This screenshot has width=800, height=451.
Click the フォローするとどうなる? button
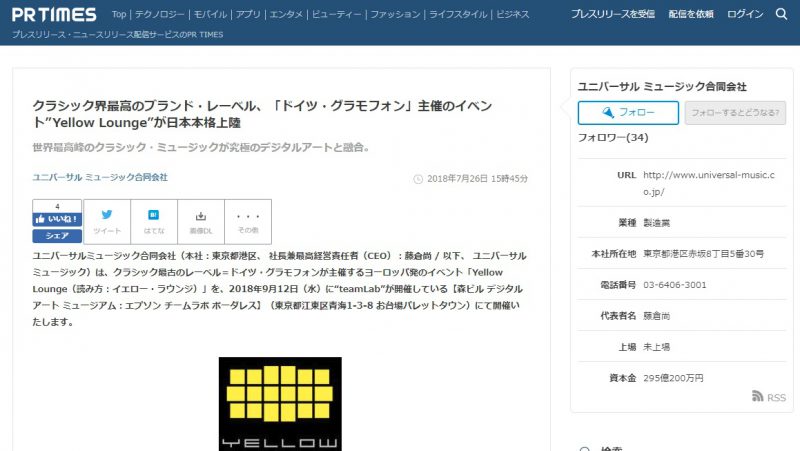coord(735,113)
